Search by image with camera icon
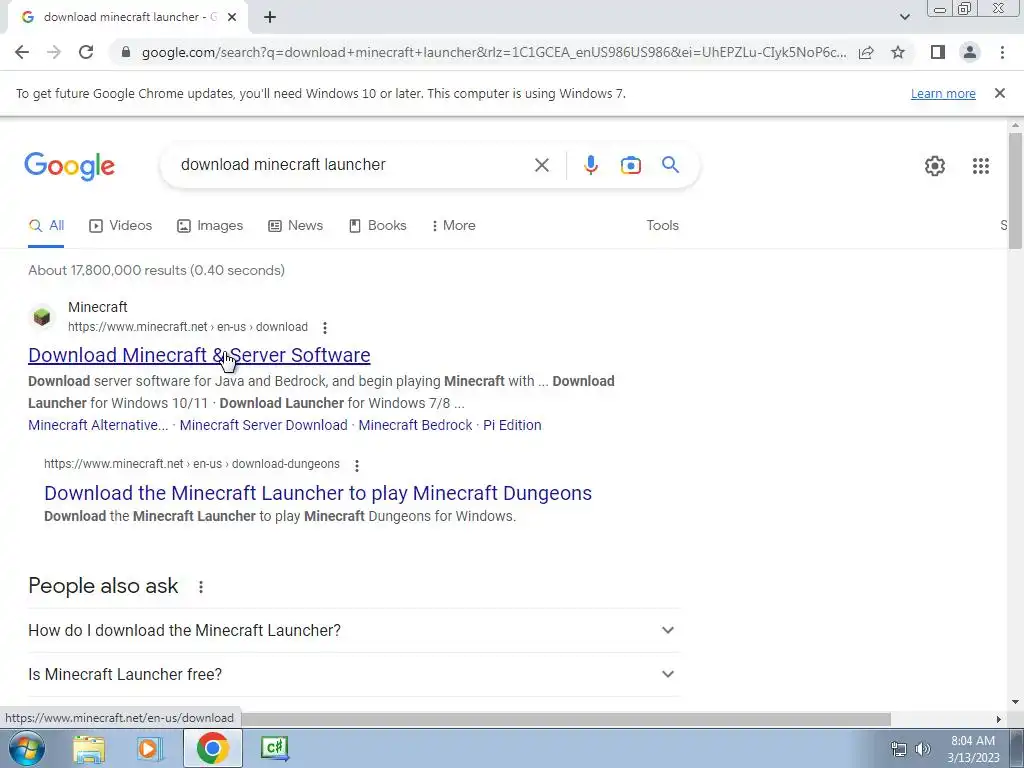Image resolution: width=1024 pixels, height=768 pixels. click(x=630, y=165)
